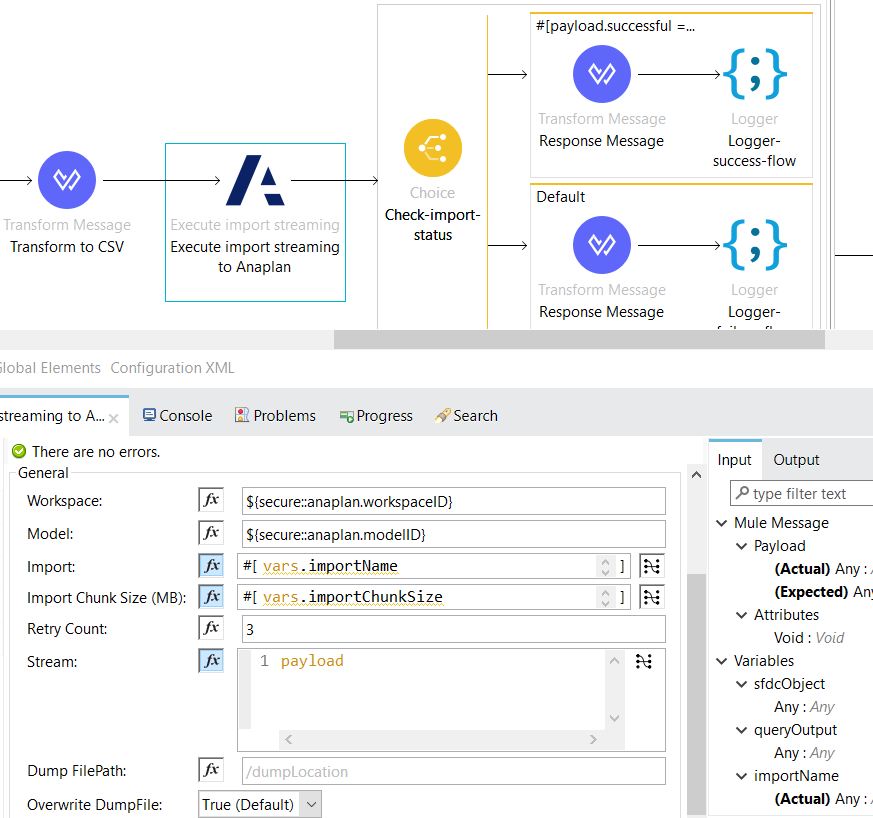This screenshot has height=818, width=873.
Task: Click the Void attributes type entry
Action: tap(809, 638)
